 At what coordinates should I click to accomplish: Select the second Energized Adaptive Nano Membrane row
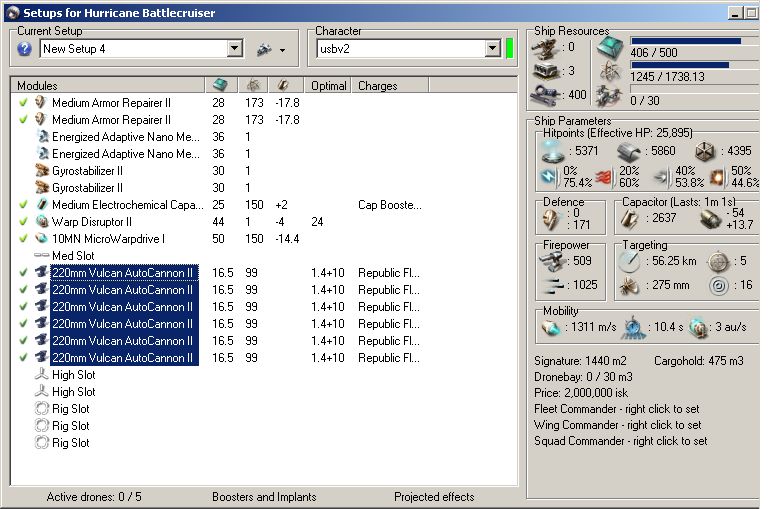click(264, 154)
